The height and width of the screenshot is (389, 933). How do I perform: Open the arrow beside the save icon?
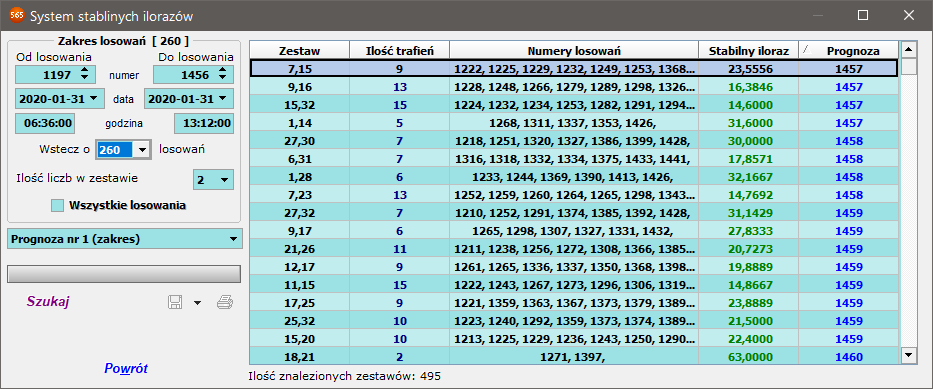pyautogui.click(x=198, y=303)
